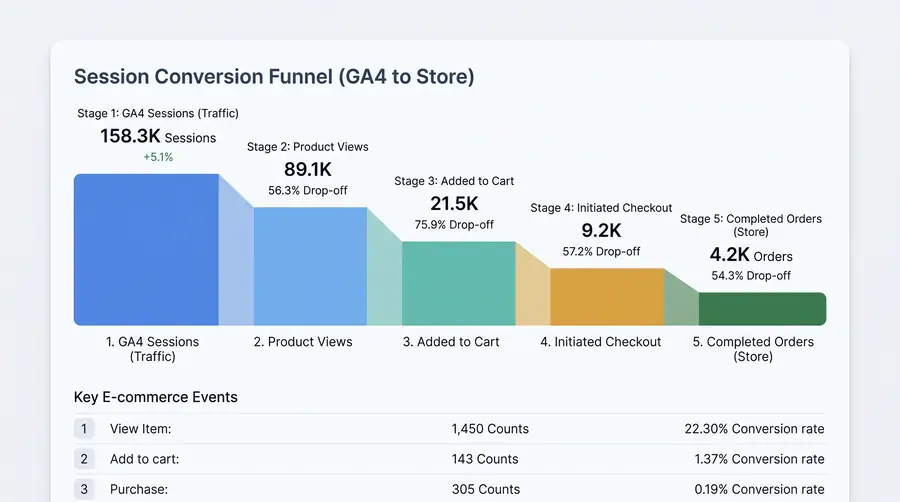This screenshot has width=900, height=502.
Task: Click connector between GA4 Sessions and Product Views
Action: point(236,258)
